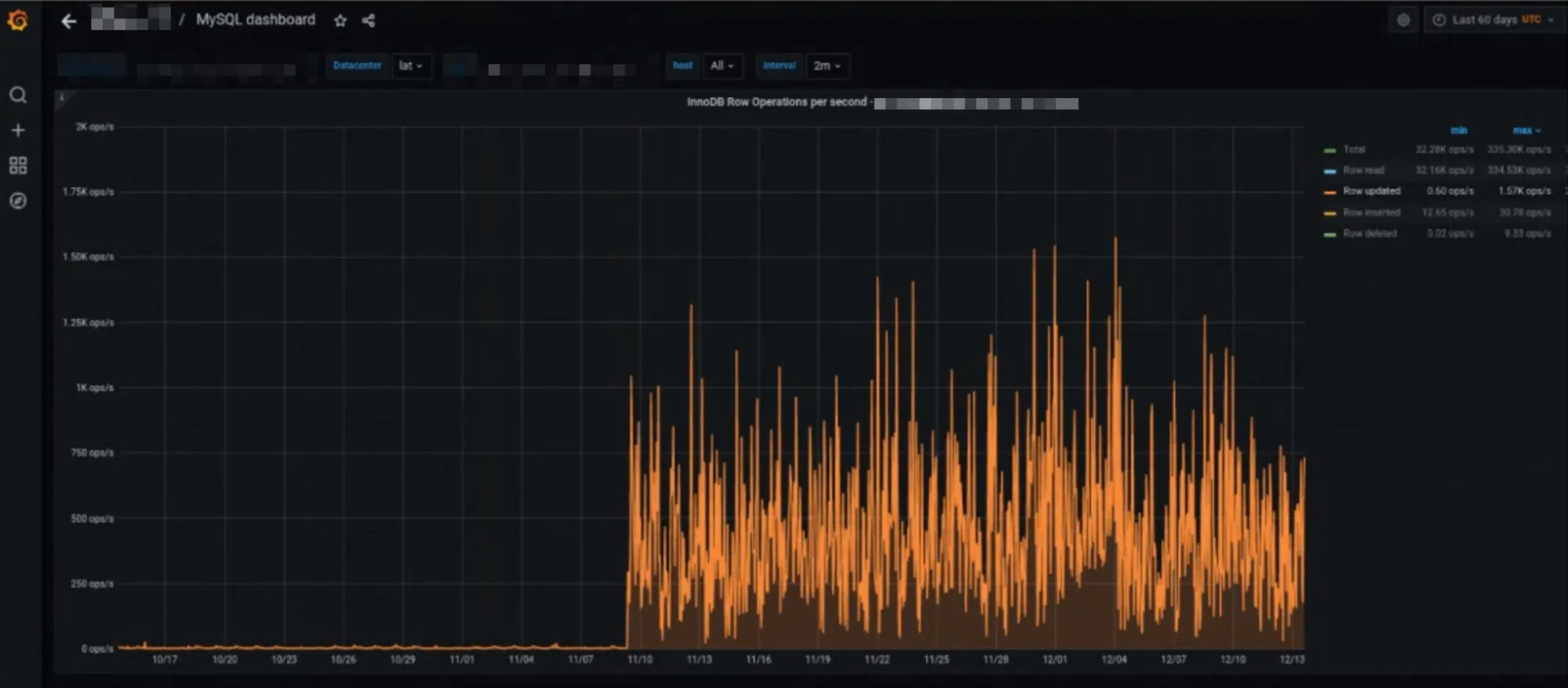Click the '1.57K ops/s' max value
Screen dimensions: 1568x688
tap(1524, 191)
